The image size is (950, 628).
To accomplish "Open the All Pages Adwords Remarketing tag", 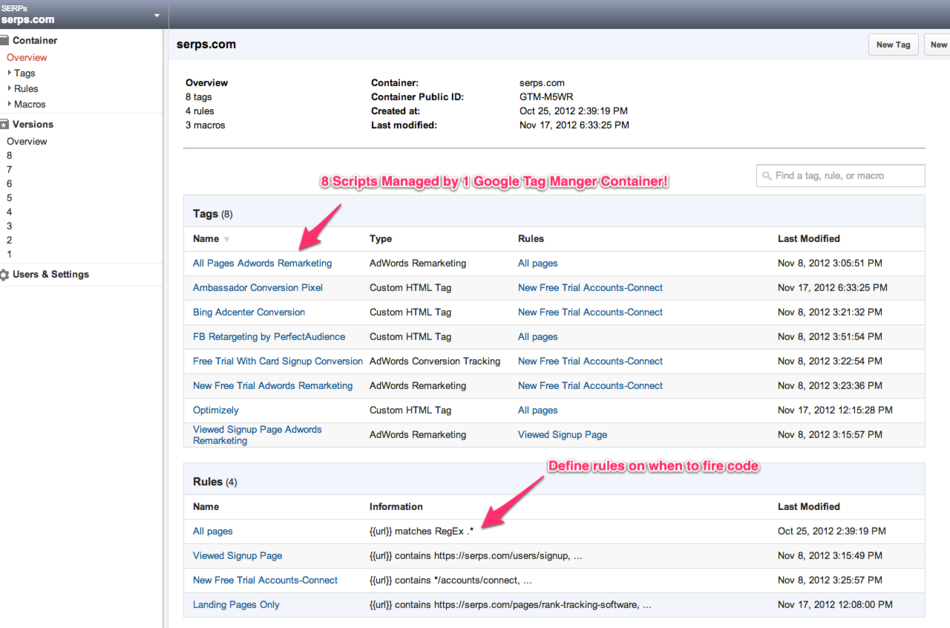I will tap(262, 264).
